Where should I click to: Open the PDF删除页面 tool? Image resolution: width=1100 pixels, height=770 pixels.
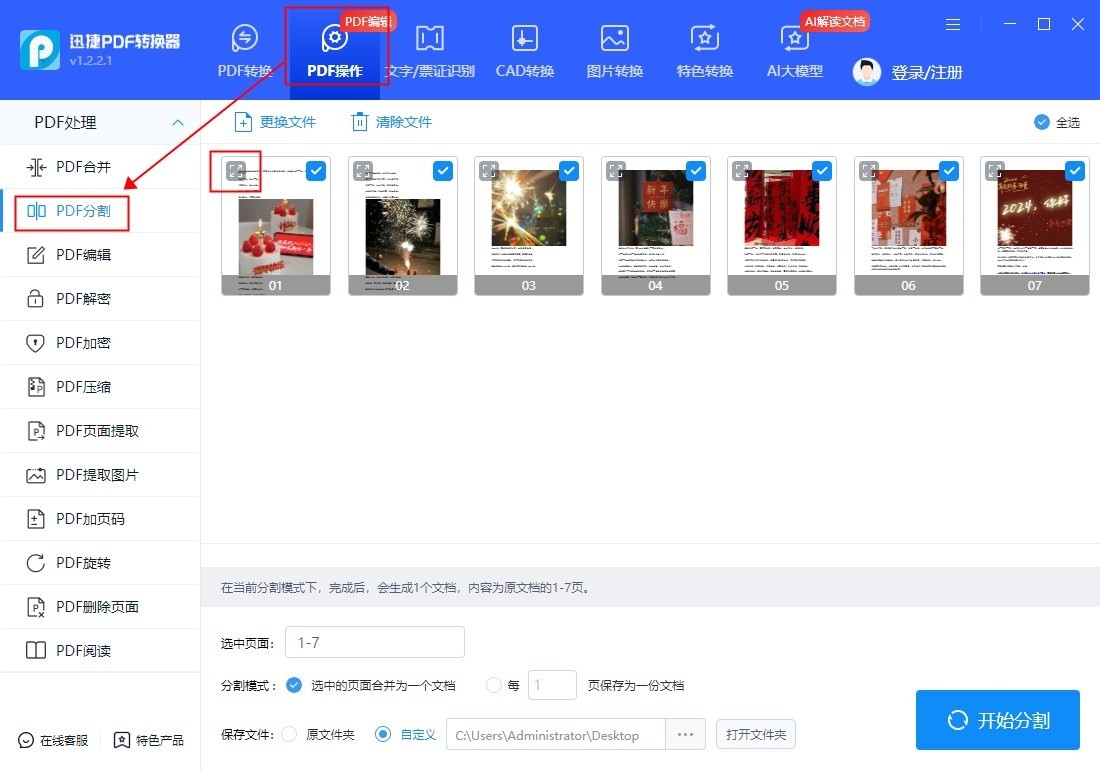(84, 606)
